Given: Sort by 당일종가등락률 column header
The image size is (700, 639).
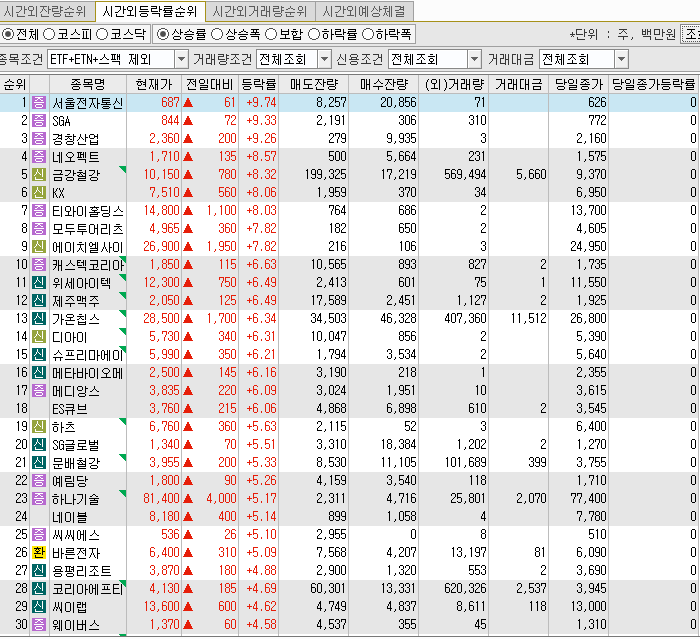Looking at the screenshot, I should tap(653, 84).
